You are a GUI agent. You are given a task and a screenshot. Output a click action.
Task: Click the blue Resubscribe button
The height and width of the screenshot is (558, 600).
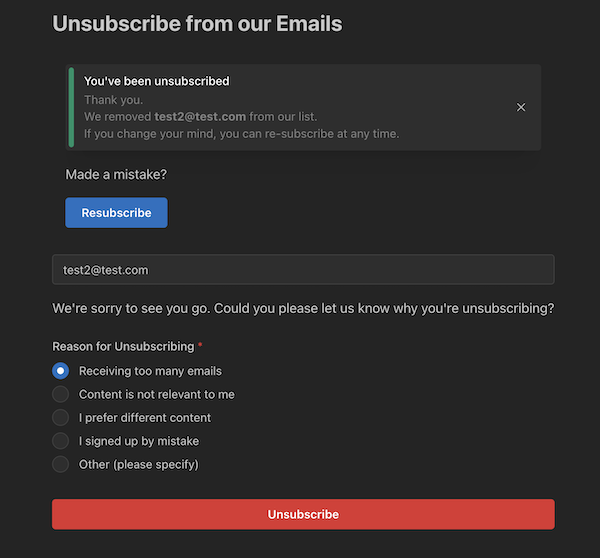pos(116,213)
